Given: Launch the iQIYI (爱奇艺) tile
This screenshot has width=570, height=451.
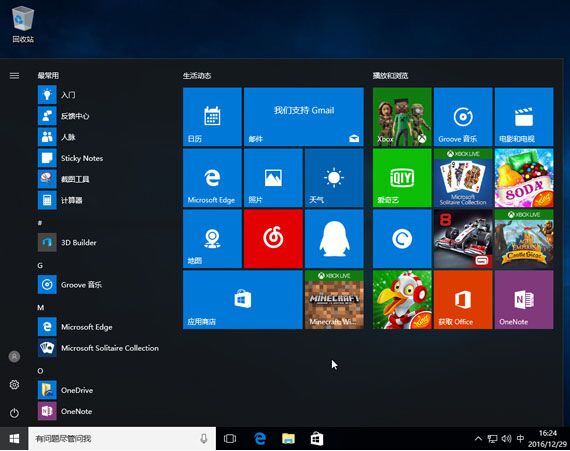Looking at the screenshot, I should [x=402, y=178].
